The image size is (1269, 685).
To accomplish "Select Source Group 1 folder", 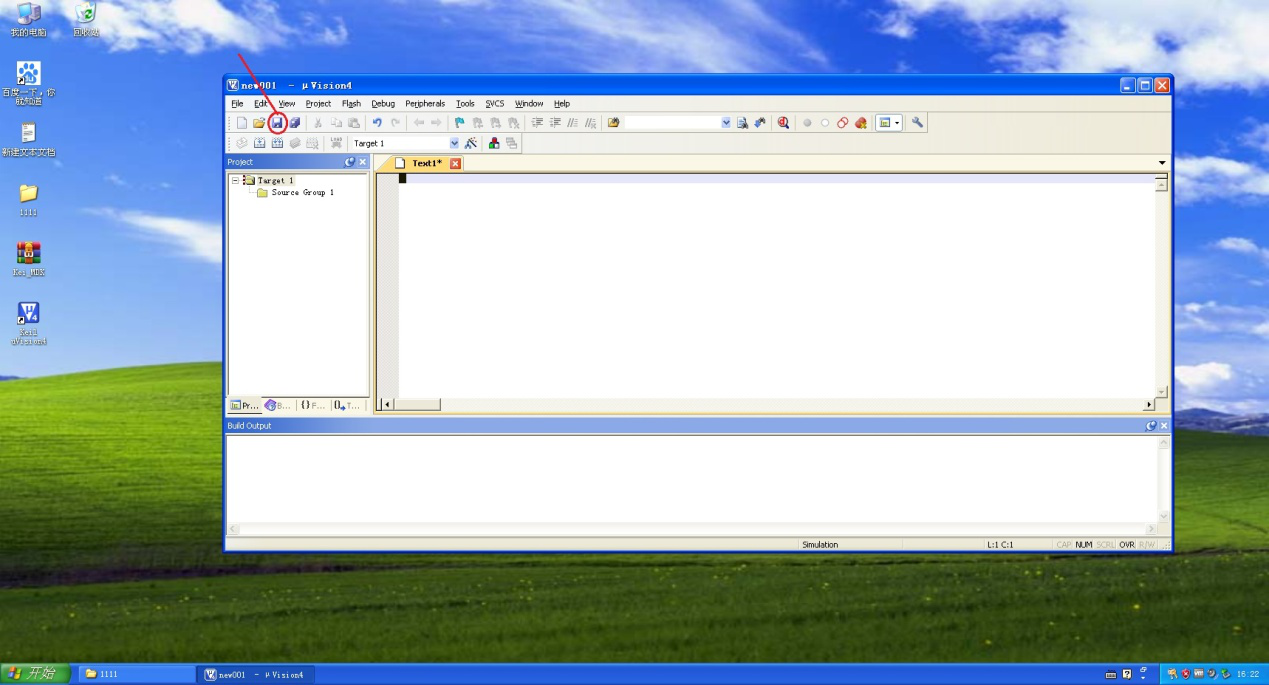I will (x=302, y=192).
